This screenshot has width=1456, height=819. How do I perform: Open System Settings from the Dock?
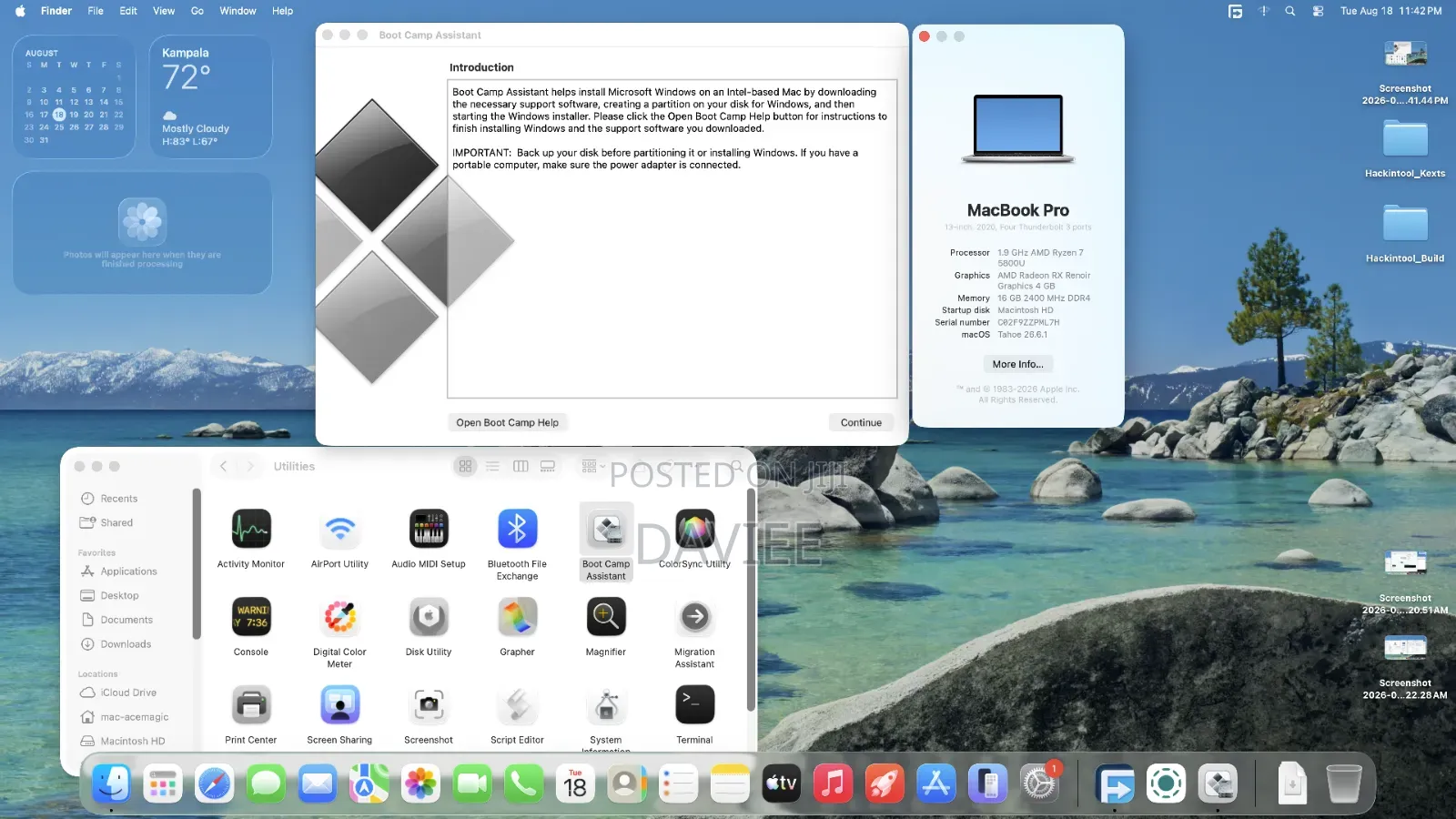[1039, 784]
